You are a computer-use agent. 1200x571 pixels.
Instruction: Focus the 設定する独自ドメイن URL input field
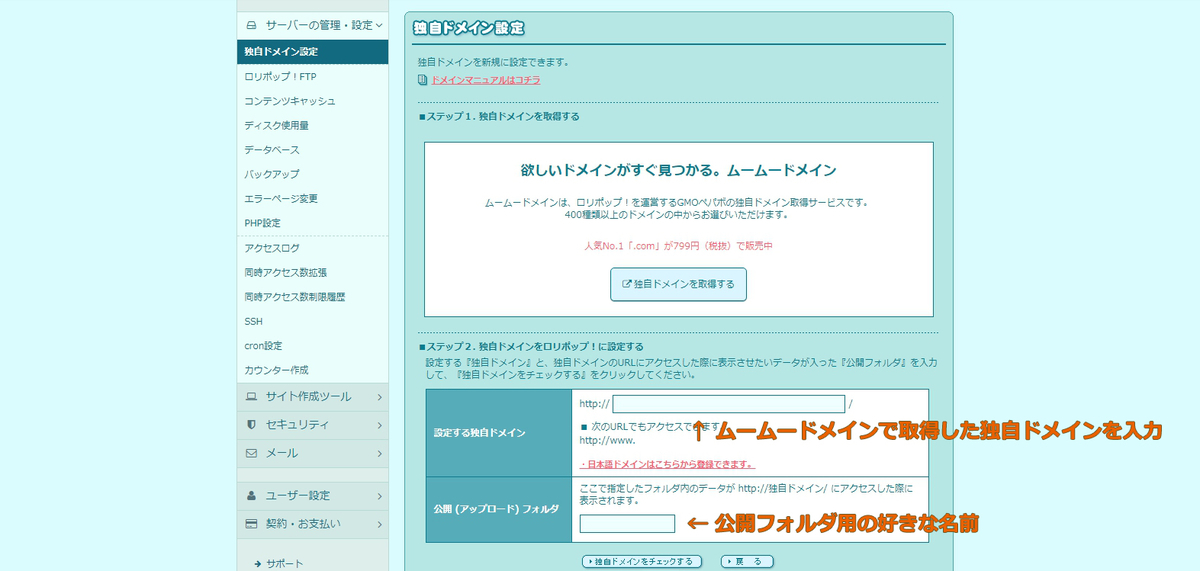729,404
